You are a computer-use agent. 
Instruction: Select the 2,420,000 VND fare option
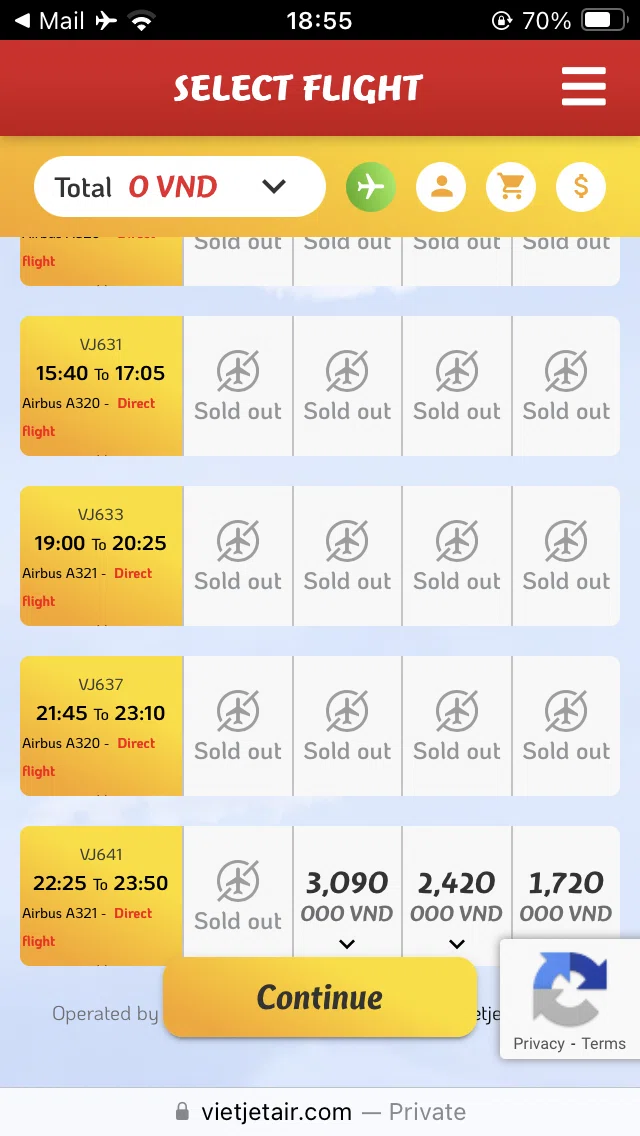(457, 895)
